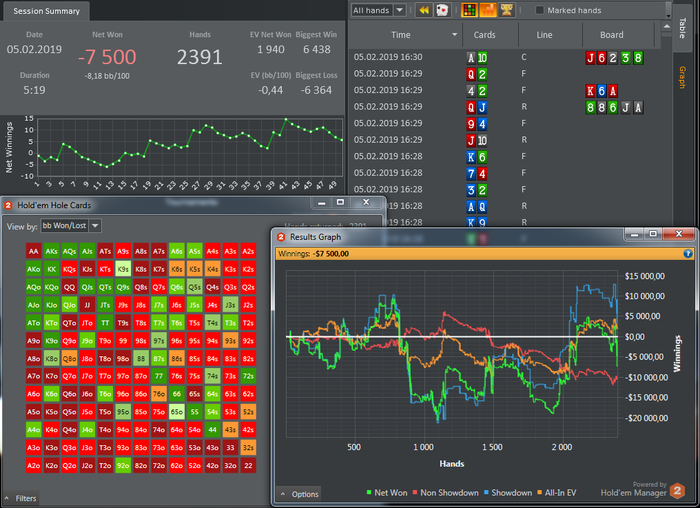The image size is (700, 508).
Task: Click the Board column header
Action: pyautogui.click(x=618, y=35)
